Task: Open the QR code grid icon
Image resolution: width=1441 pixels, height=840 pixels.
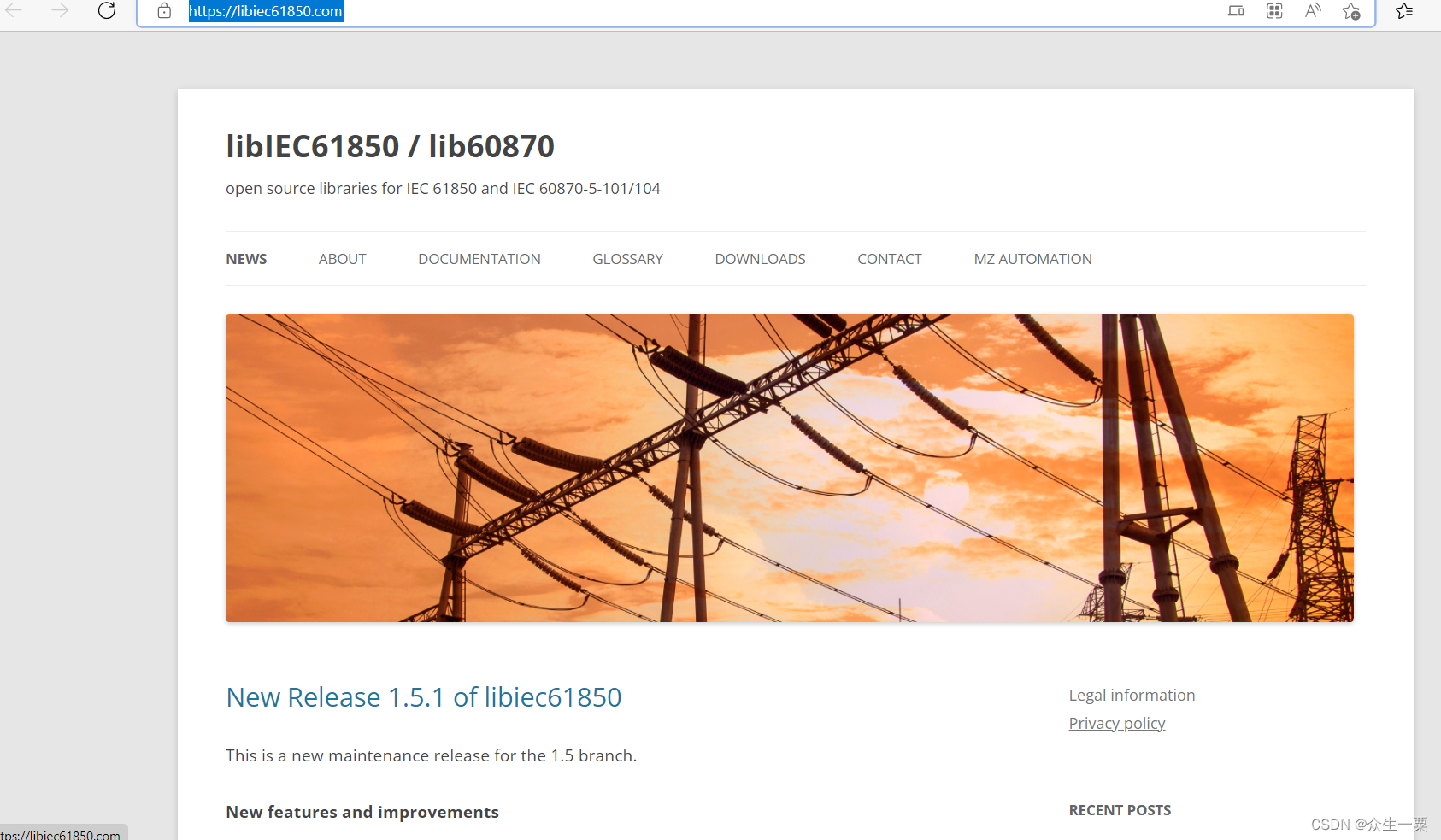Action: tap(1274, 11)
